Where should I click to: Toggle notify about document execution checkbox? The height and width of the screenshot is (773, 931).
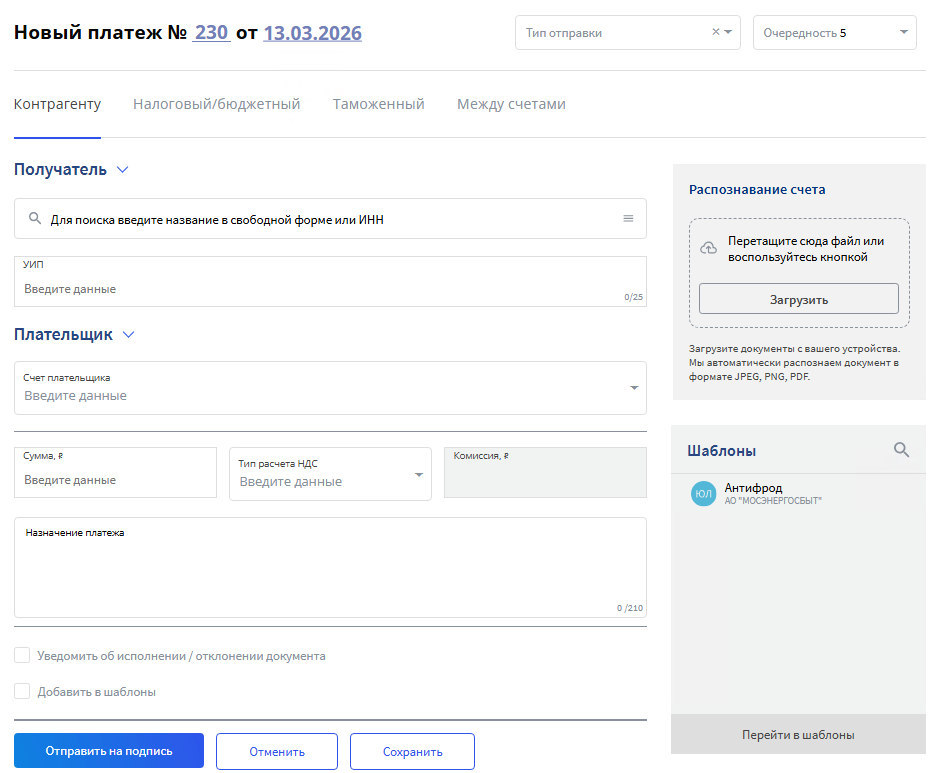pyautogui.click(x=22, y=655)
